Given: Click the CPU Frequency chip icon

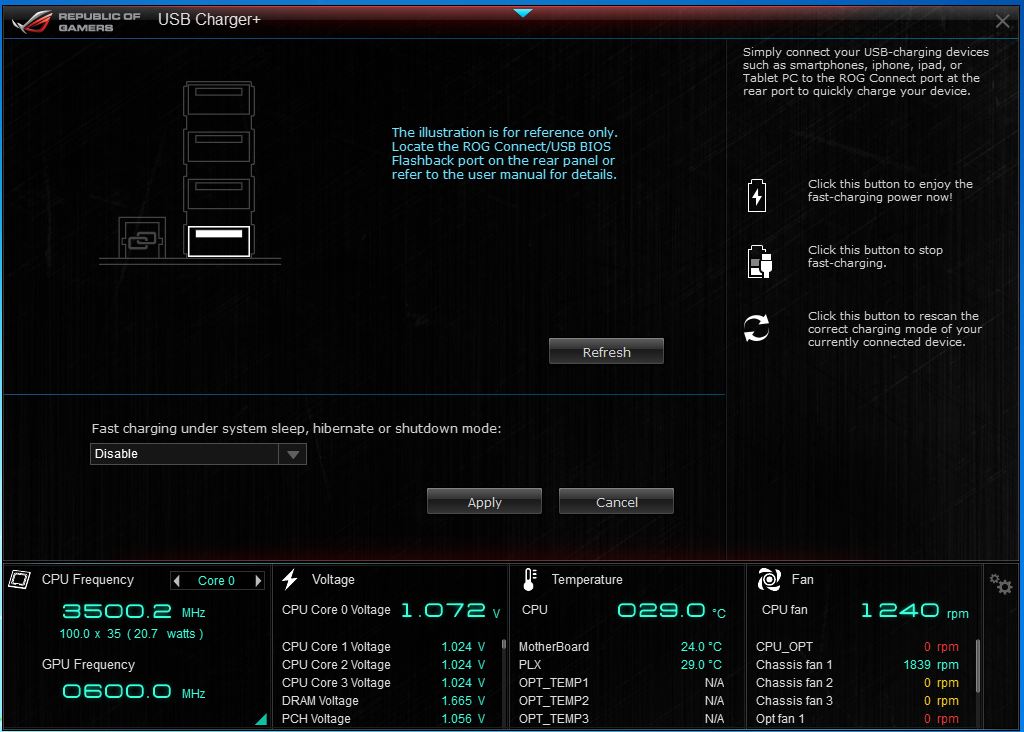Looking at the screenshot, I should (20, 579).
